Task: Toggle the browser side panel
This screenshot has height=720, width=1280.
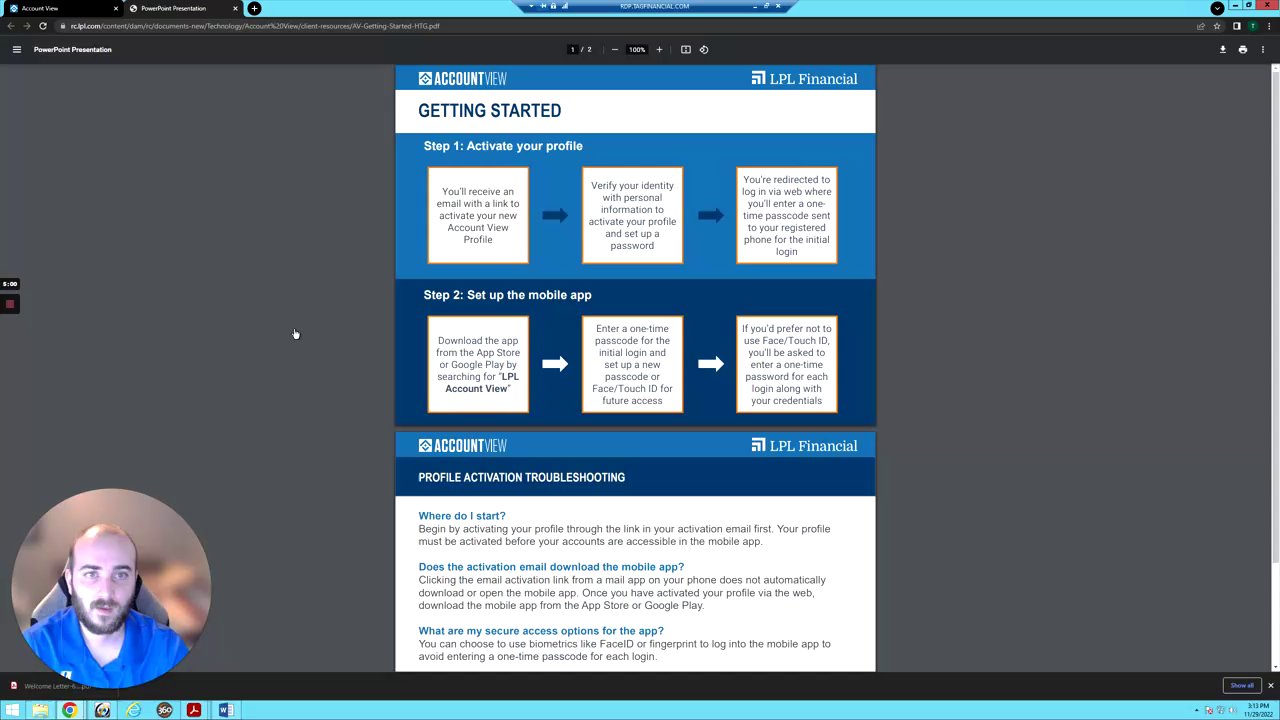Action: click(1237, 26)
